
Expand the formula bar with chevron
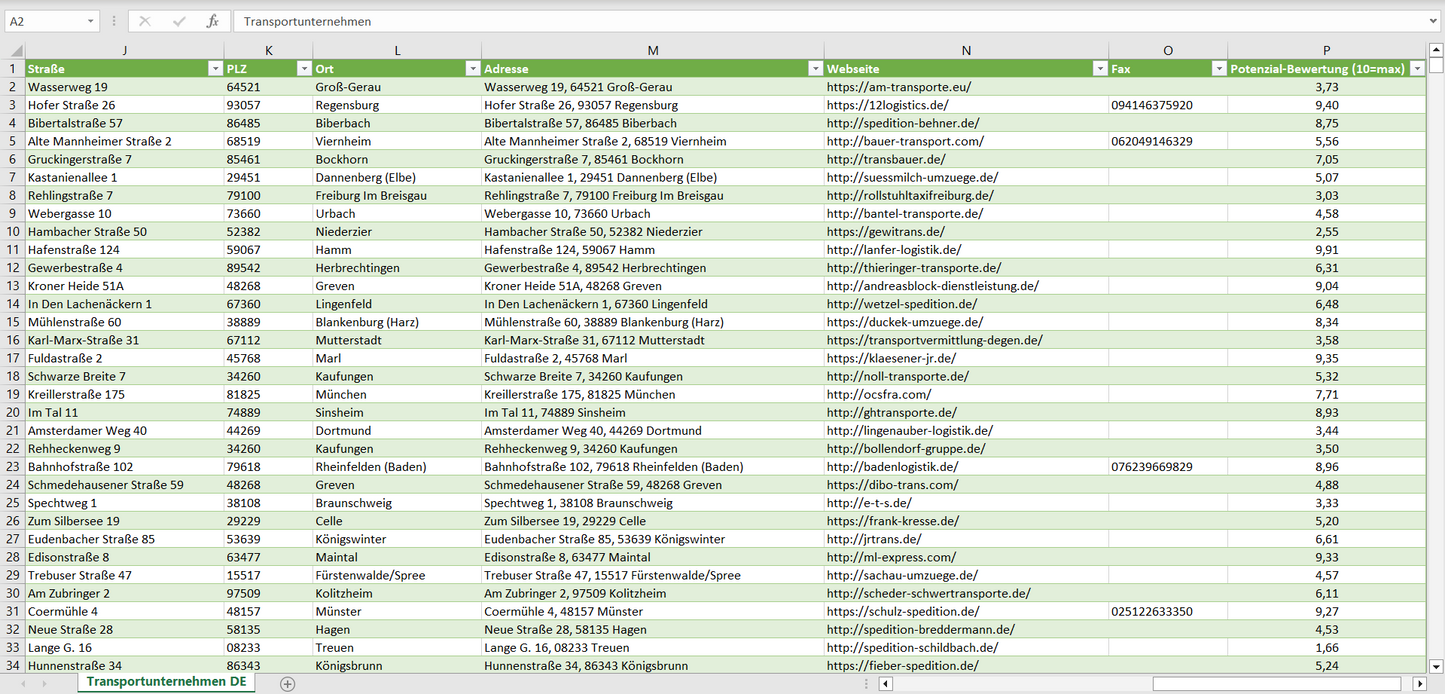(1433, 21)
